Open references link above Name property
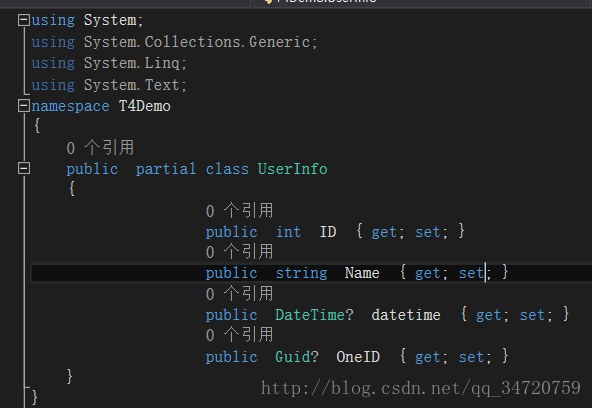Image resolution: width=592 pixels, height=408 pixels. 239,252
